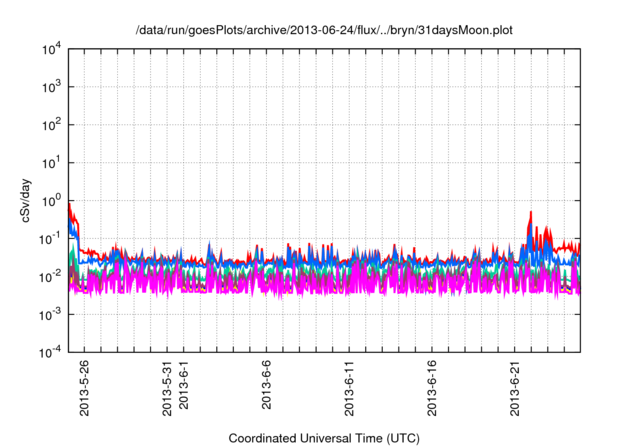Click the 10^-1 y-axis tick label
Viewport: 640px width, 448px height.
(50, 239)
